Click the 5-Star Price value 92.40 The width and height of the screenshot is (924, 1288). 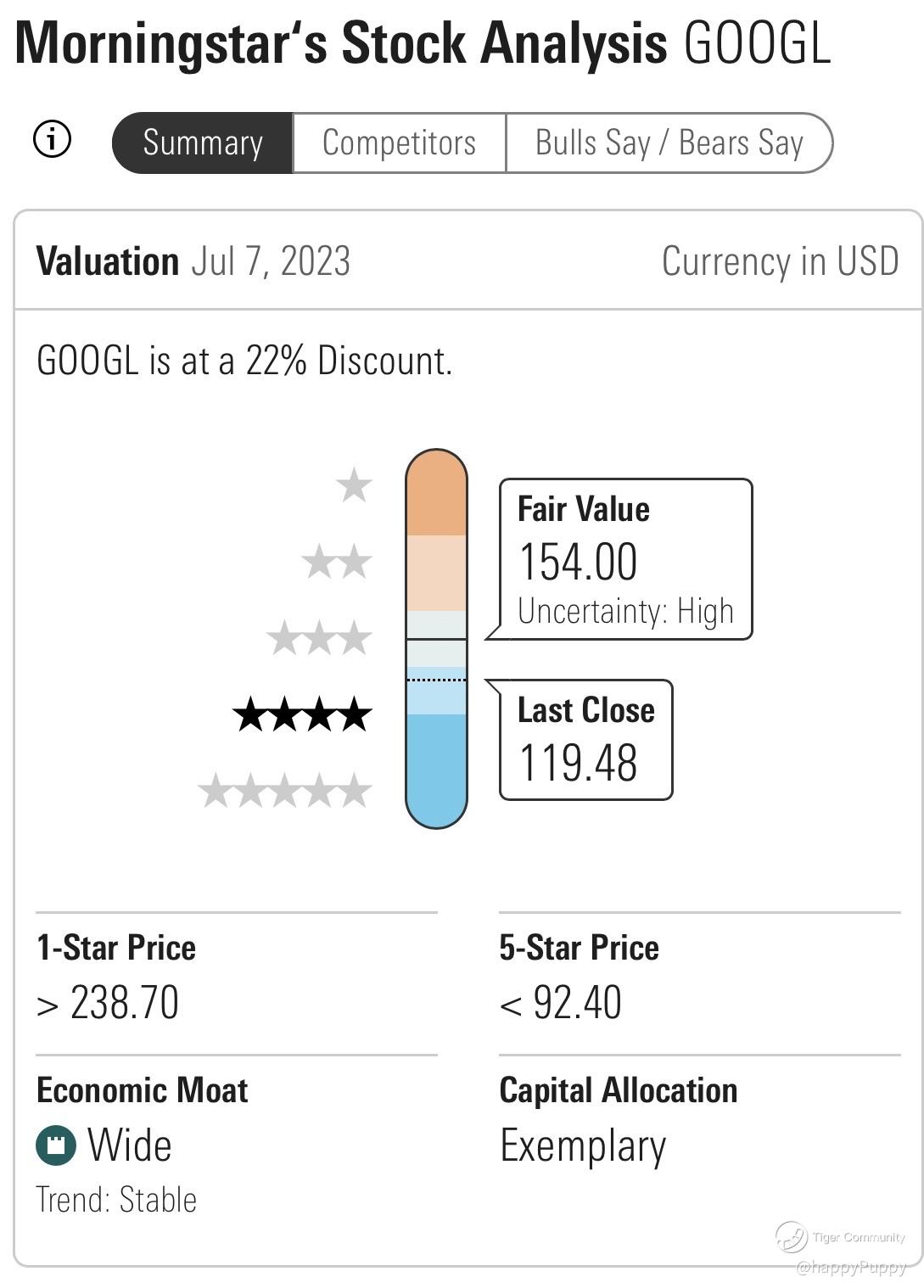coord(577,1003)
